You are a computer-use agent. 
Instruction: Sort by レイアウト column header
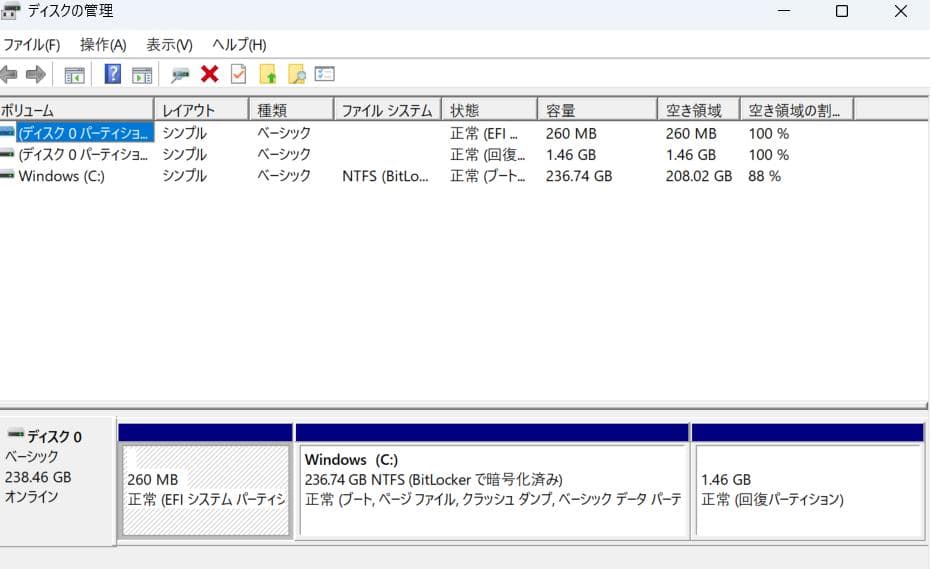pyautogui.click(x=201, y=110)
